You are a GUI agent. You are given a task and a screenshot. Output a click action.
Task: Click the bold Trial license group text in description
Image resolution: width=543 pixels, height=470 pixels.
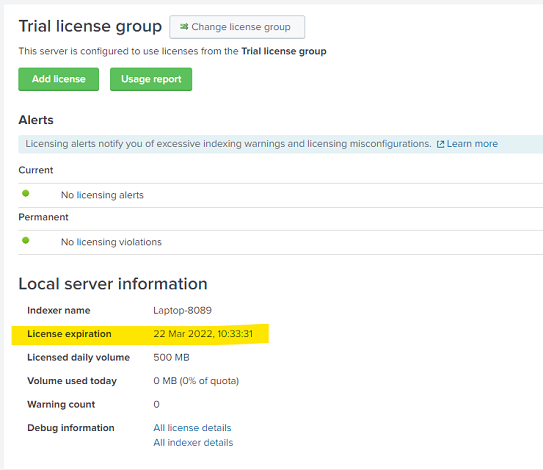284,51
